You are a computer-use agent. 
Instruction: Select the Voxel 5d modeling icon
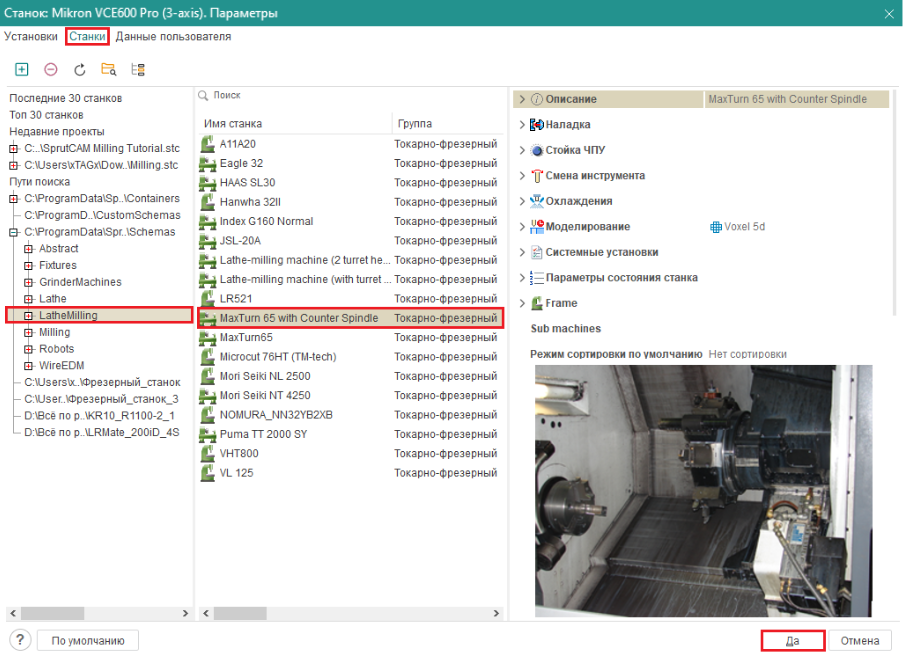point(715,227)
